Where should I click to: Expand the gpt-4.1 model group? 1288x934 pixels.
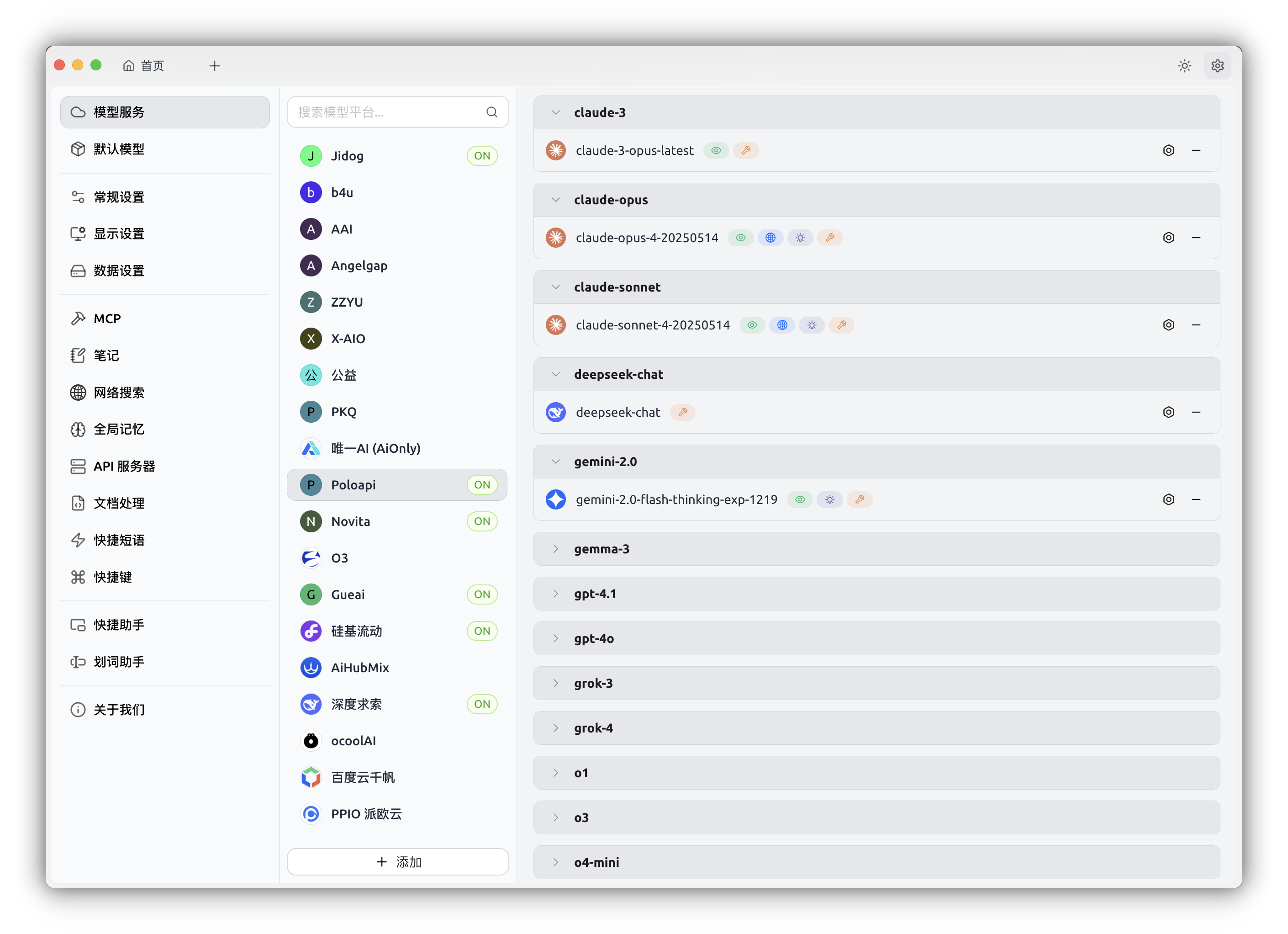[876, 594]
